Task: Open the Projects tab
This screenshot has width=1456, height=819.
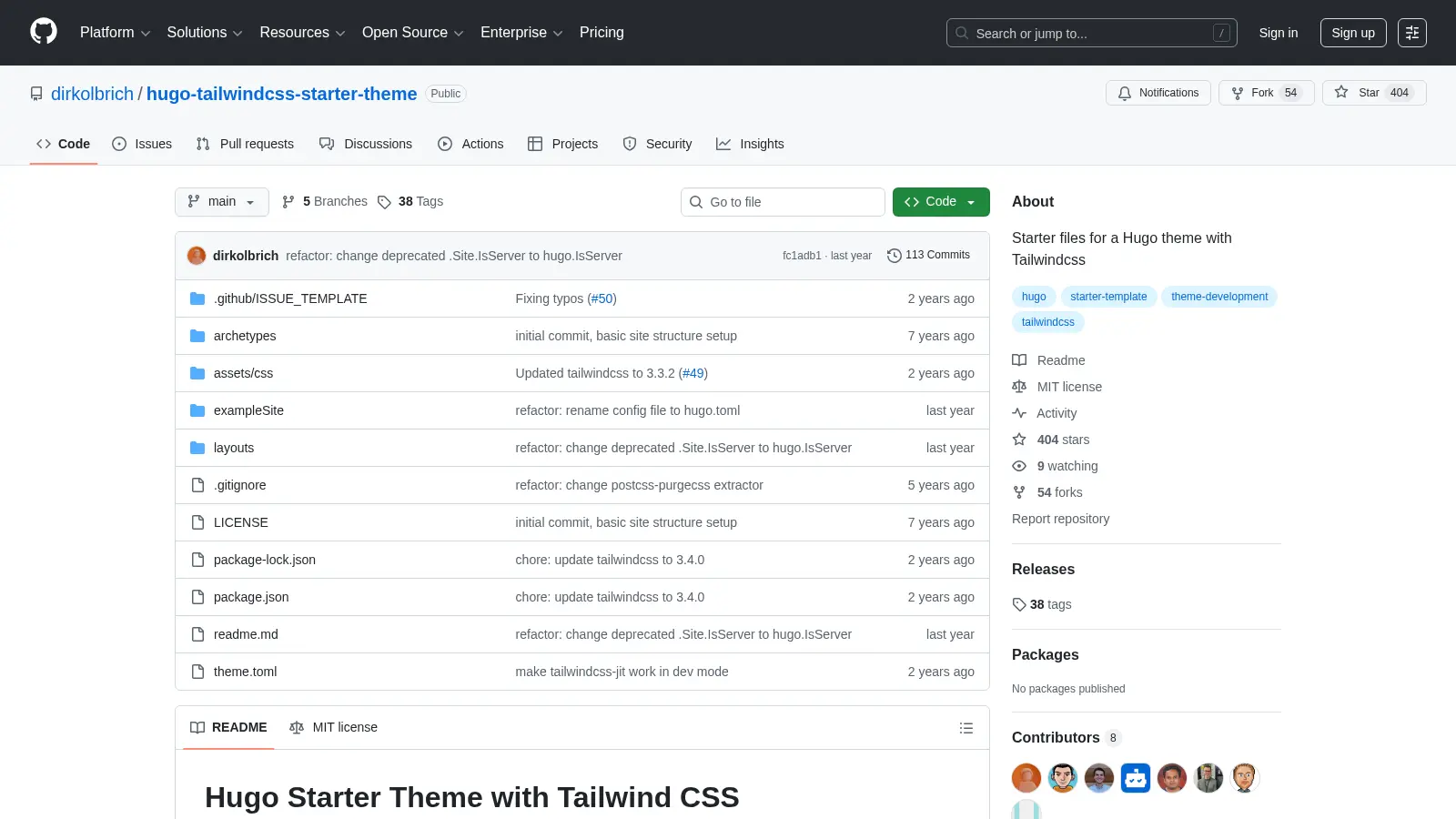Action: pos(563,144)
